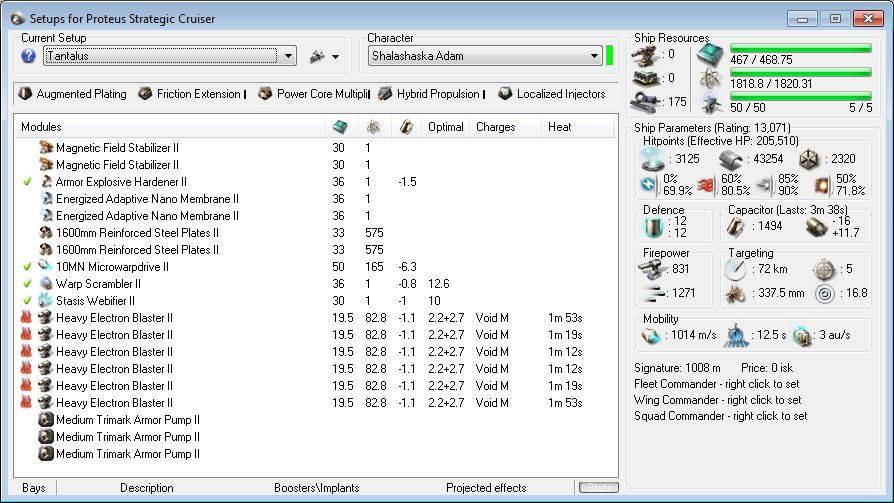894x503 pixels.
Task: Click the shield hitpoints icon showing 3125
Action: 652,159
